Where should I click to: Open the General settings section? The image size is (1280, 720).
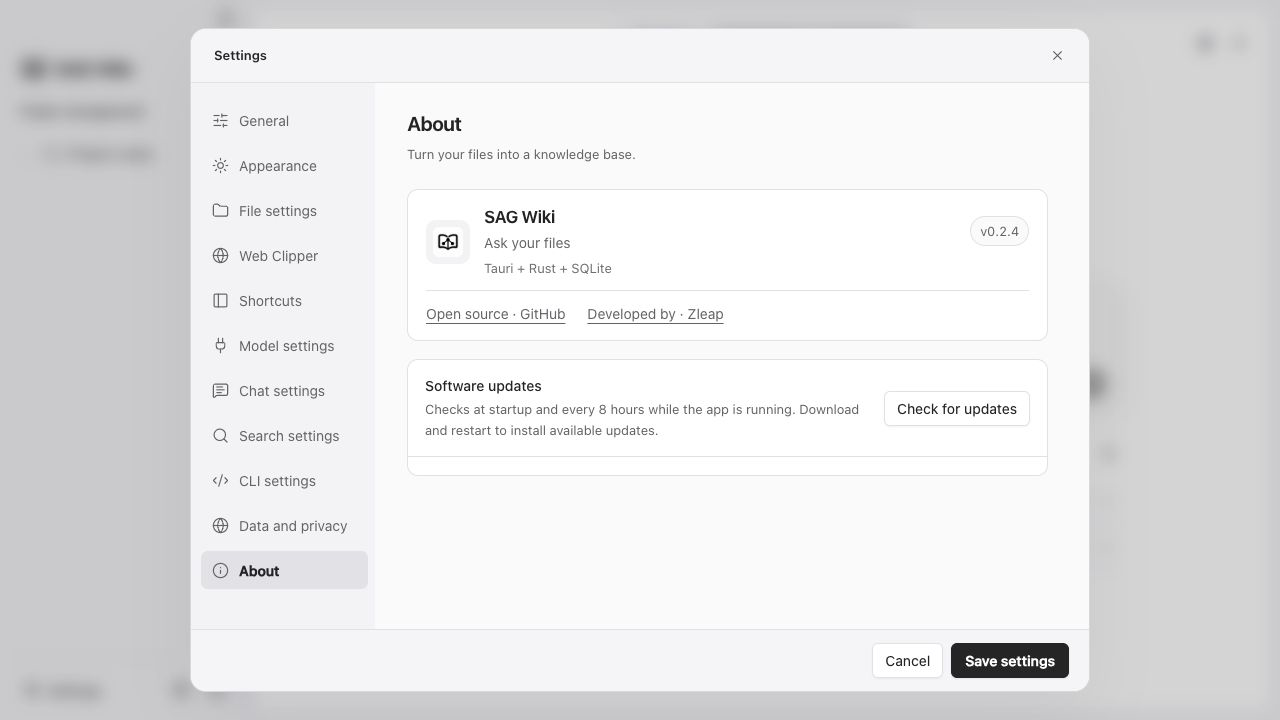[x=284, y=121]
